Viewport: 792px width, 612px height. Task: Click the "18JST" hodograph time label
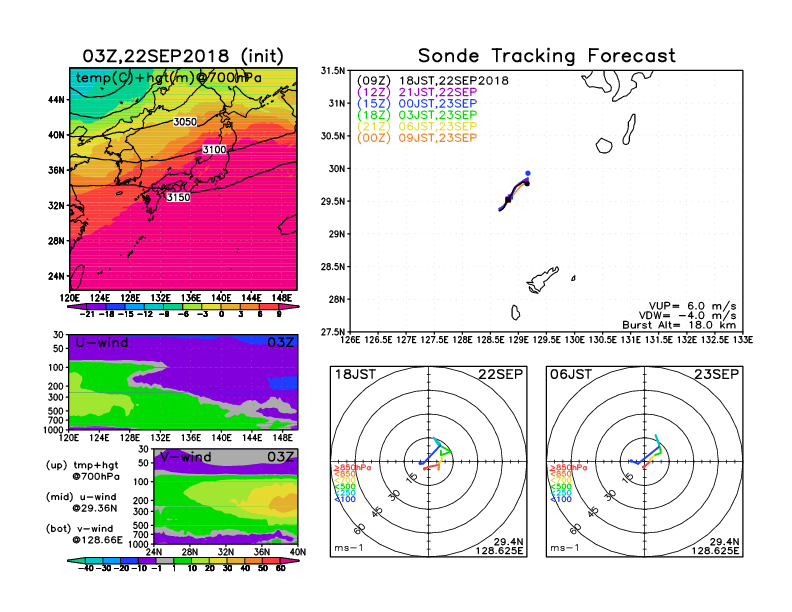355,374
